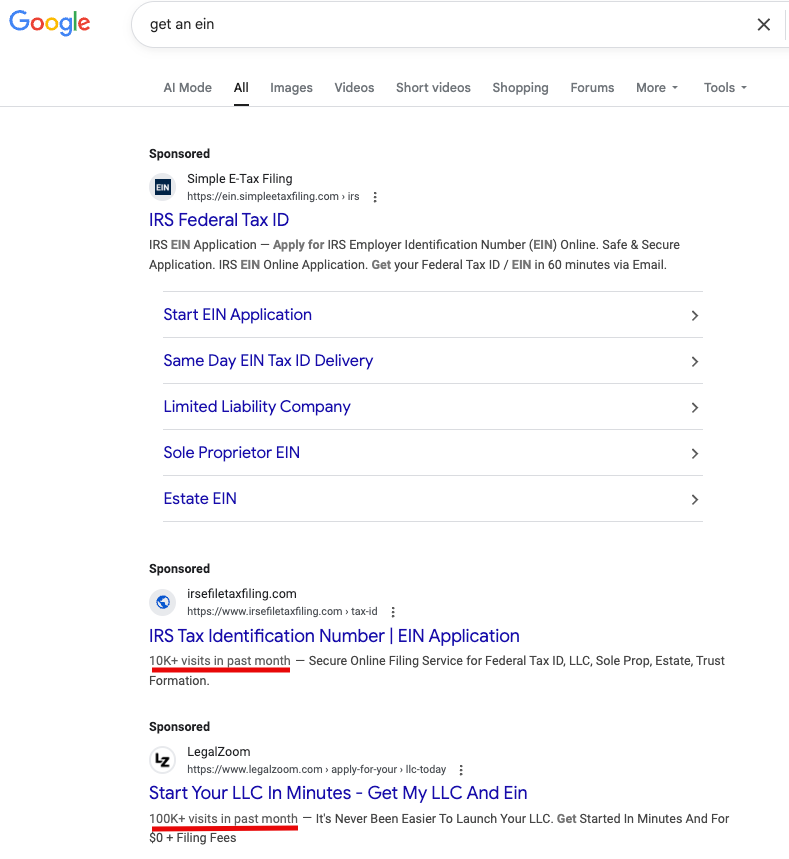Screen dimensions: 789x859
Task: Expand the Start EIN Application chevron
Action: 695,316
